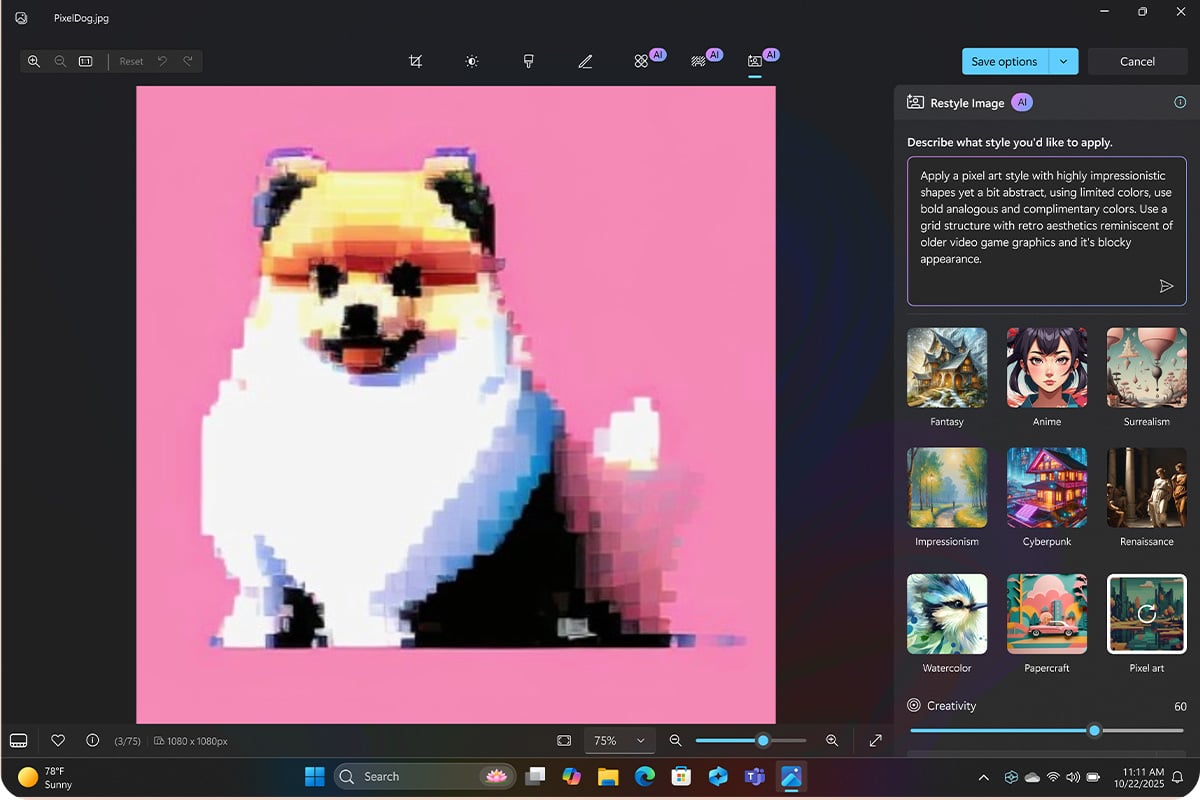Select the Cyberpunk style thumbnail
Image resolution: width=1200 pixels, height=800 pixels.
click(1047, 487)
